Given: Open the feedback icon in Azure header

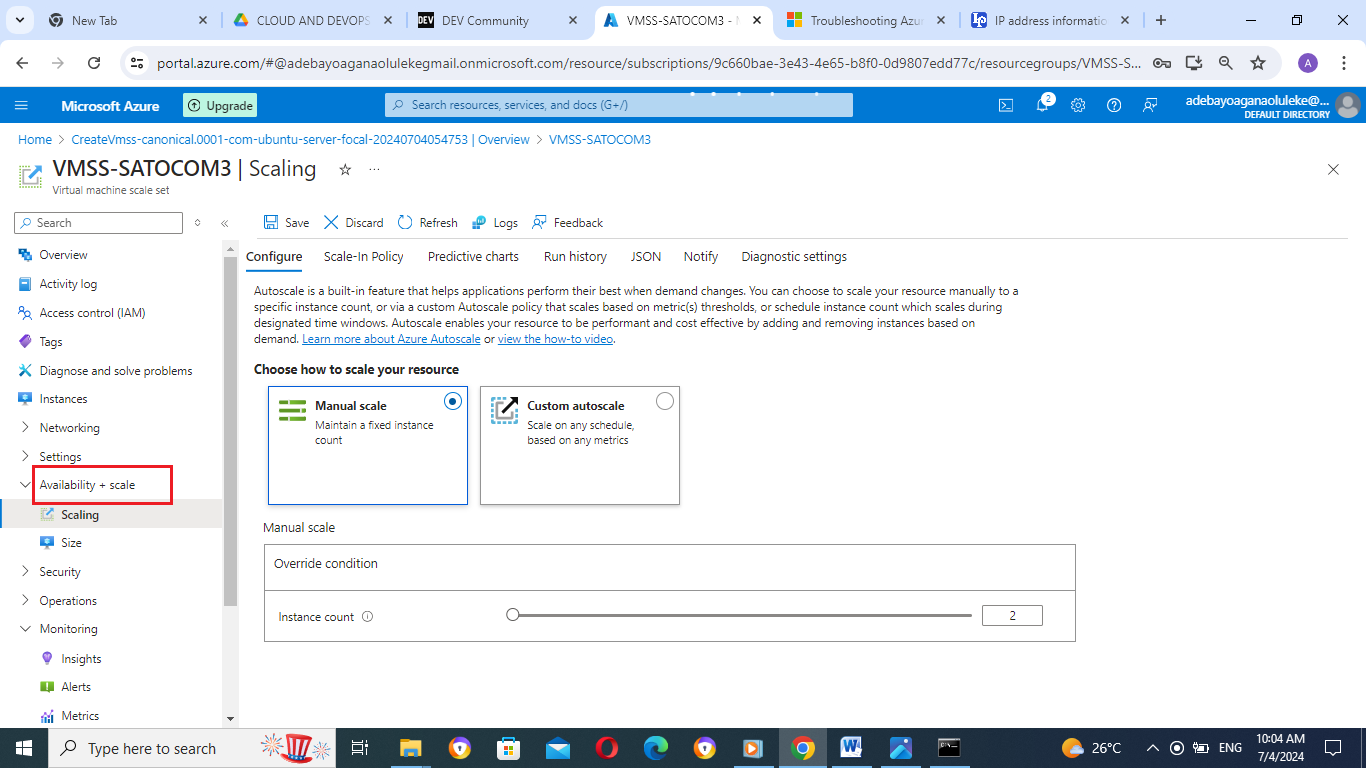Looking at the screenshot, I should point(1150,105).
